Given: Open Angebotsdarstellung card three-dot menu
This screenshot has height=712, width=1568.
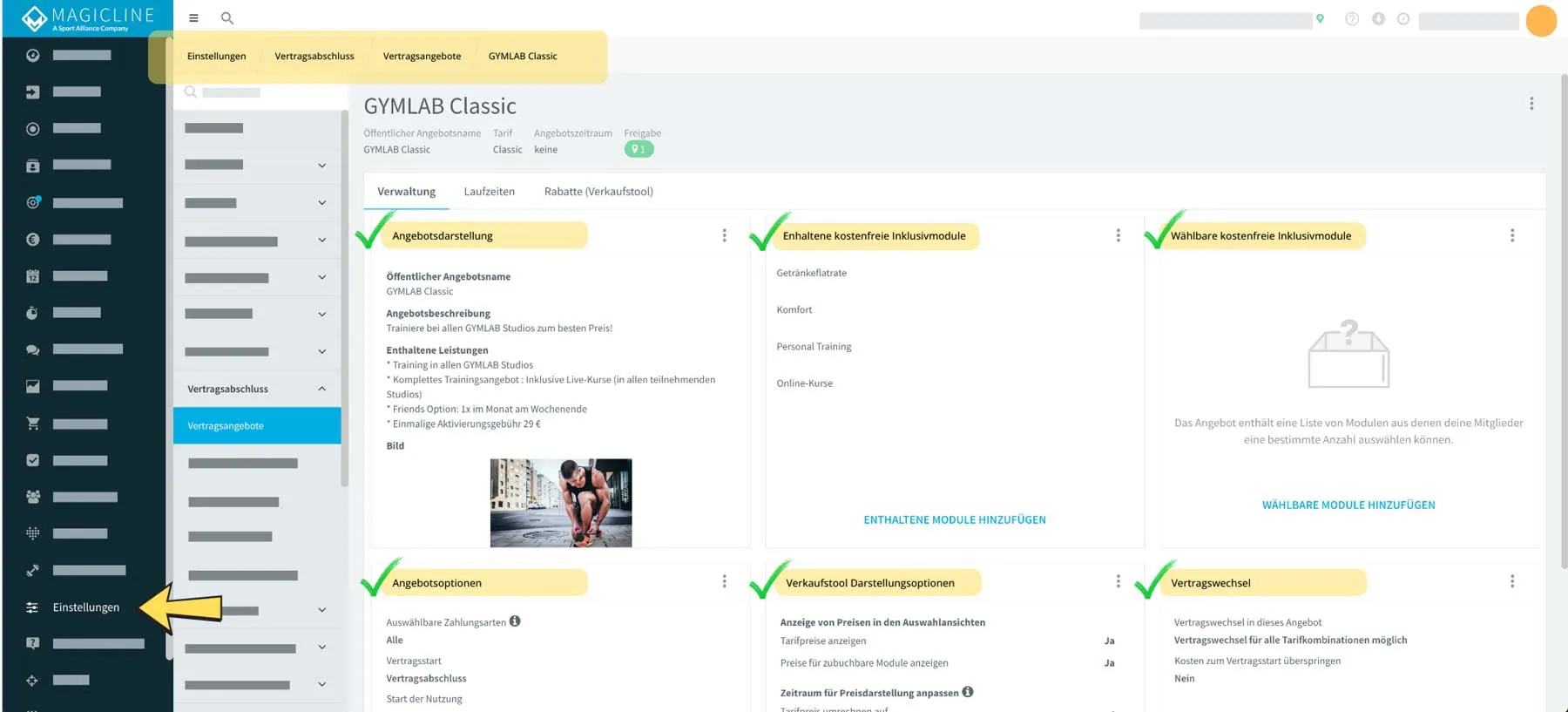Looking at the screenshot, I should 724,235.
